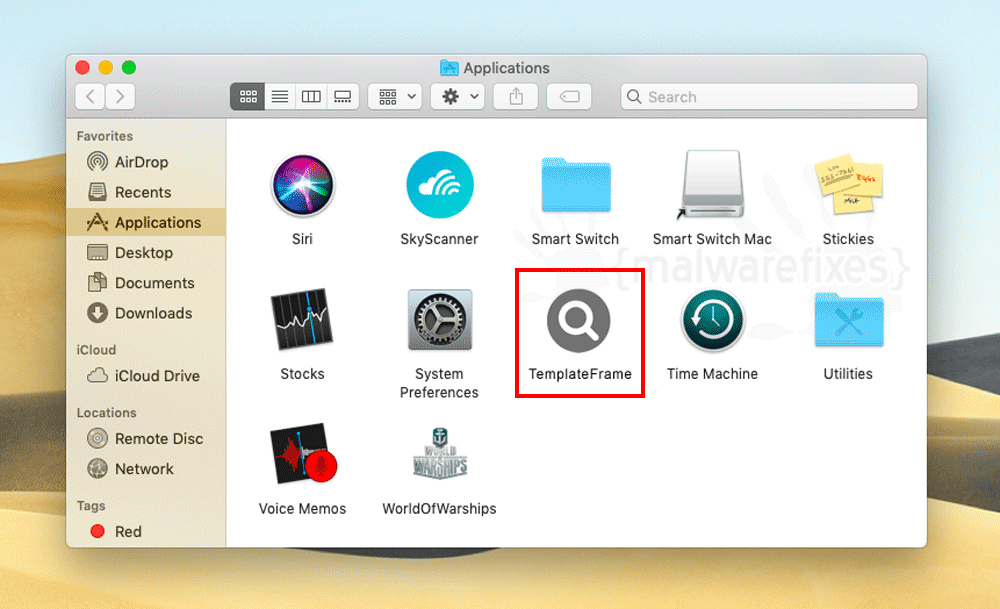Click the "Stocks" file name
Screen dimensions: 1000x609
tap(302, 374)
